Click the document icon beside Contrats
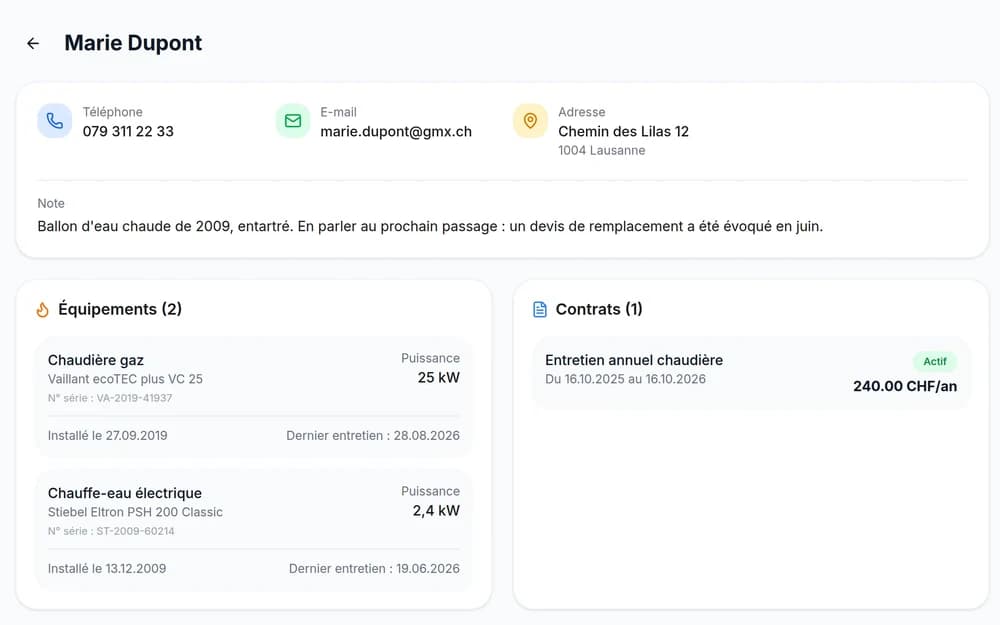 540,310
